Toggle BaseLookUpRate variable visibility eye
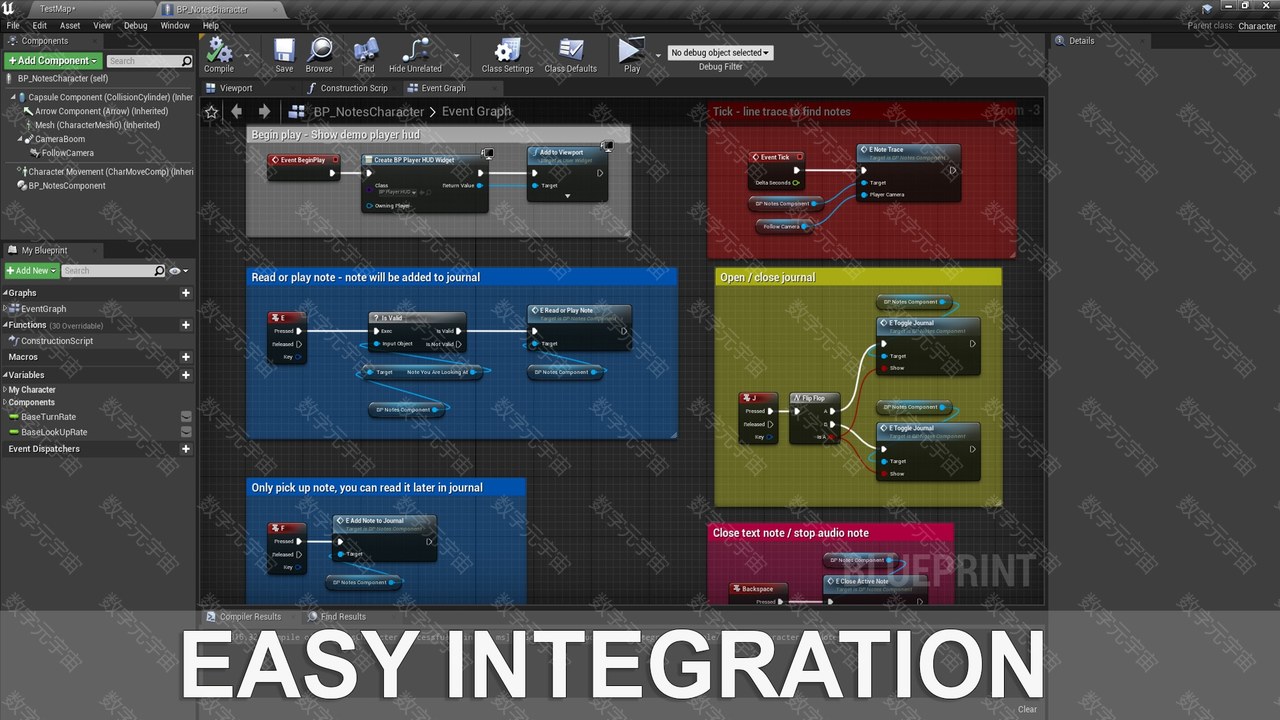The height and width of the screenshot is (720, 1280). (x=186, y=432)
